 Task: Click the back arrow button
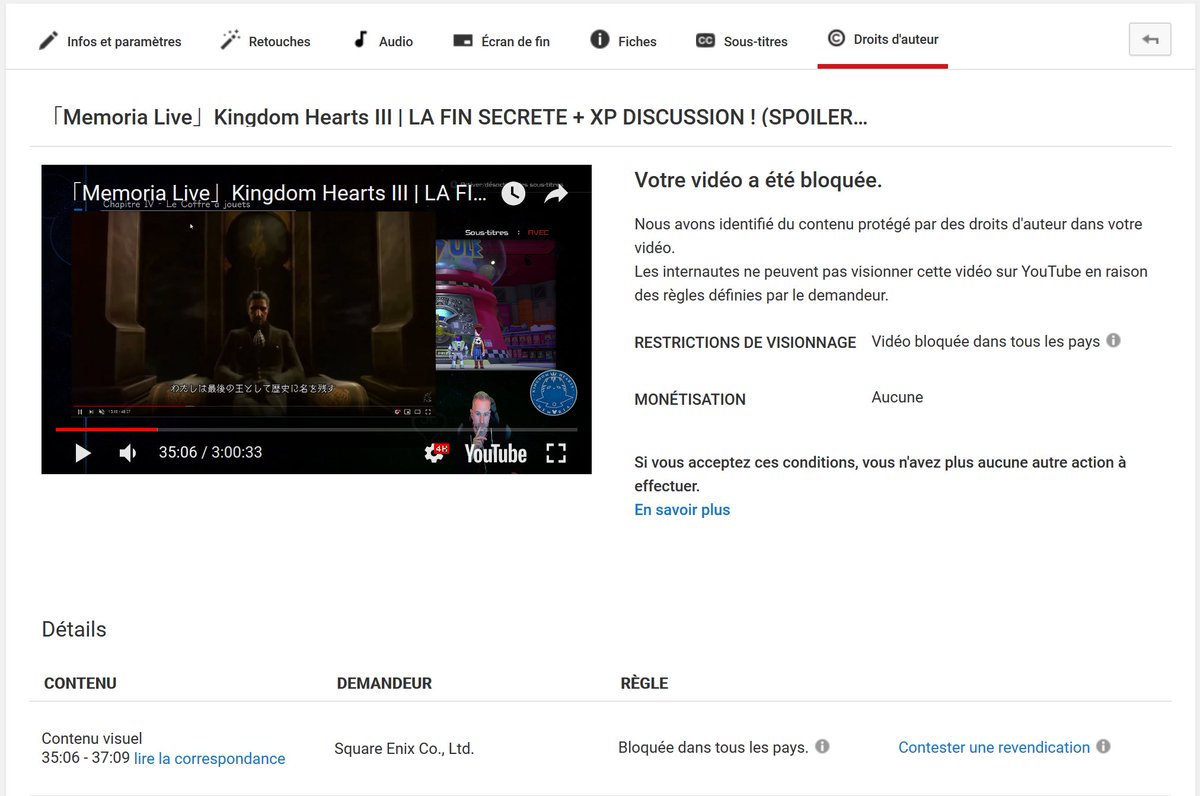[x=1150, y=39]
